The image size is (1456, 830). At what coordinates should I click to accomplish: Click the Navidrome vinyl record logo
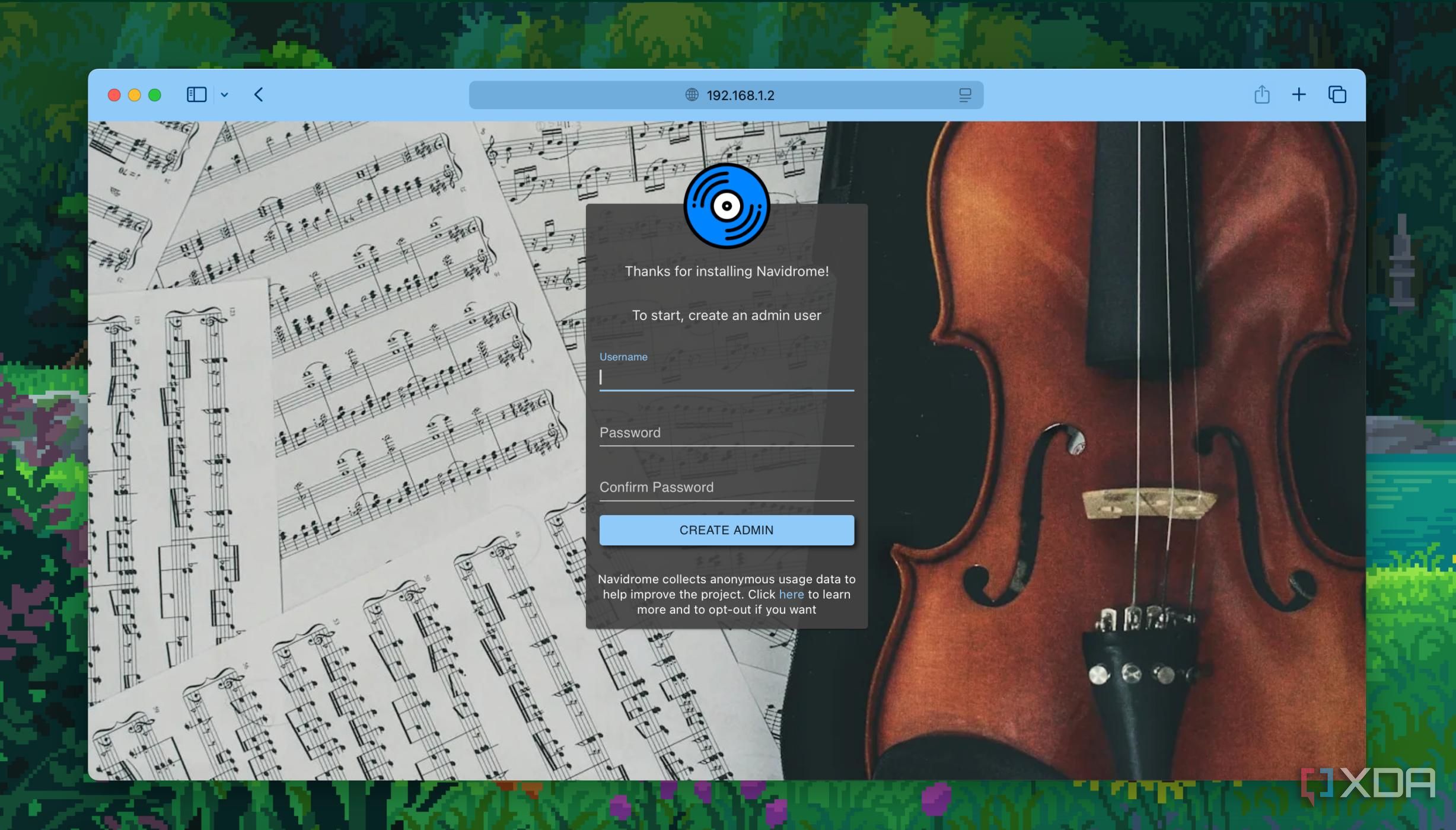click(727, 206)
